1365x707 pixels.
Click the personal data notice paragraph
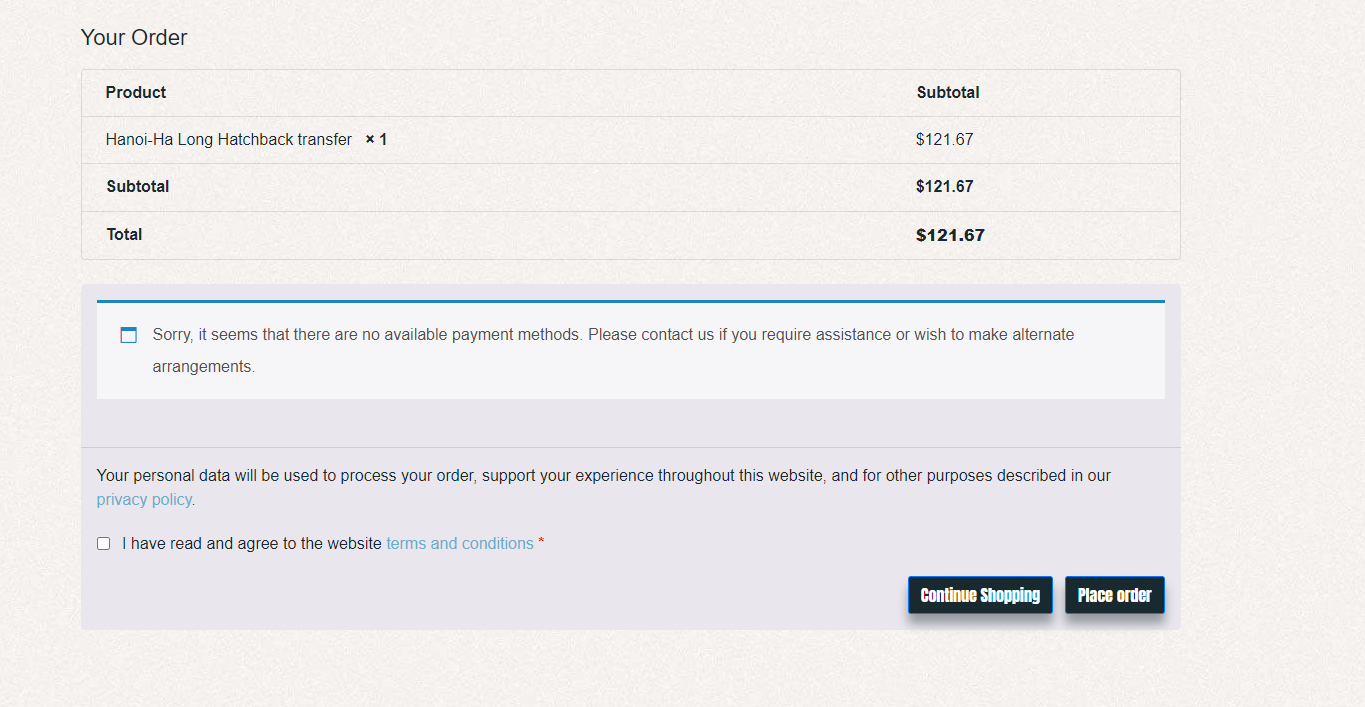click(x=604, y=487)
